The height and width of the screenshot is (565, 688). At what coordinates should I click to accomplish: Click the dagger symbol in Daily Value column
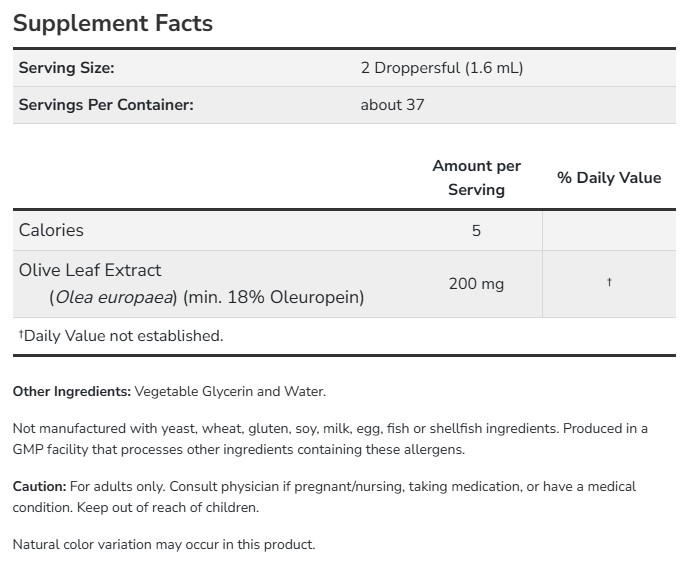[x=608, y=284]
